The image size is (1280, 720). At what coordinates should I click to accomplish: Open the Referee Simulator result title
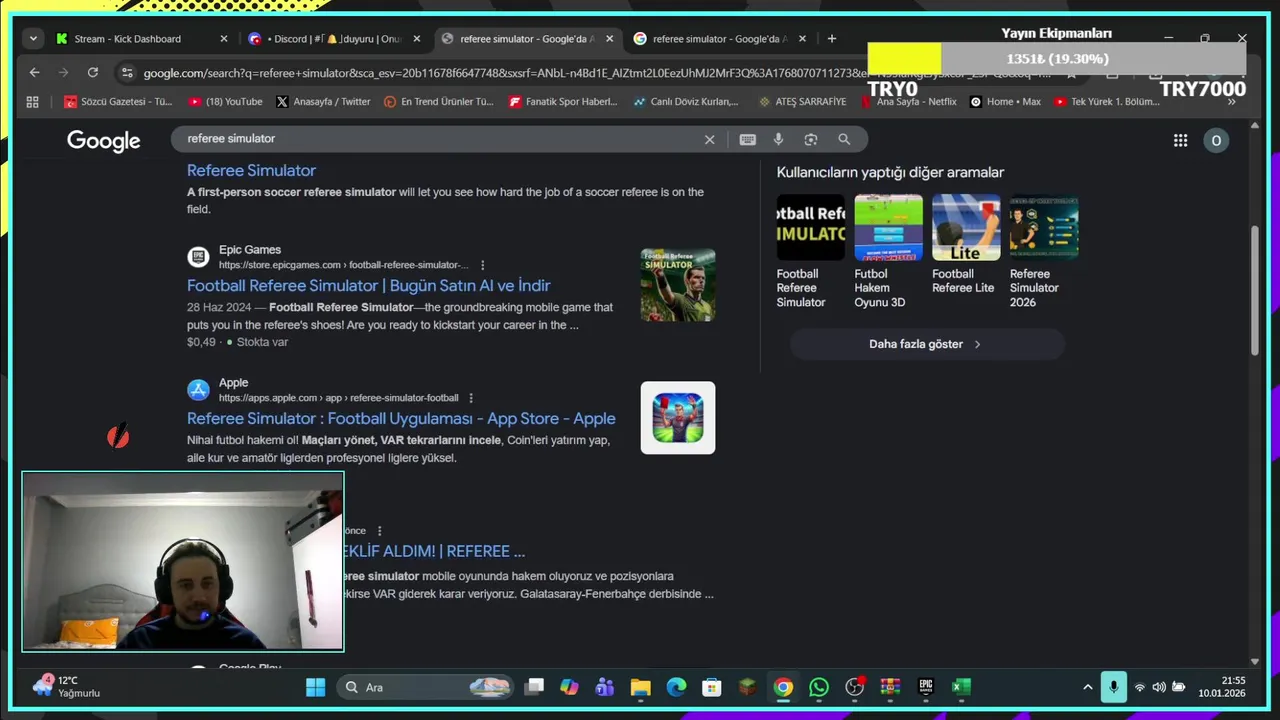click(251, 171)
